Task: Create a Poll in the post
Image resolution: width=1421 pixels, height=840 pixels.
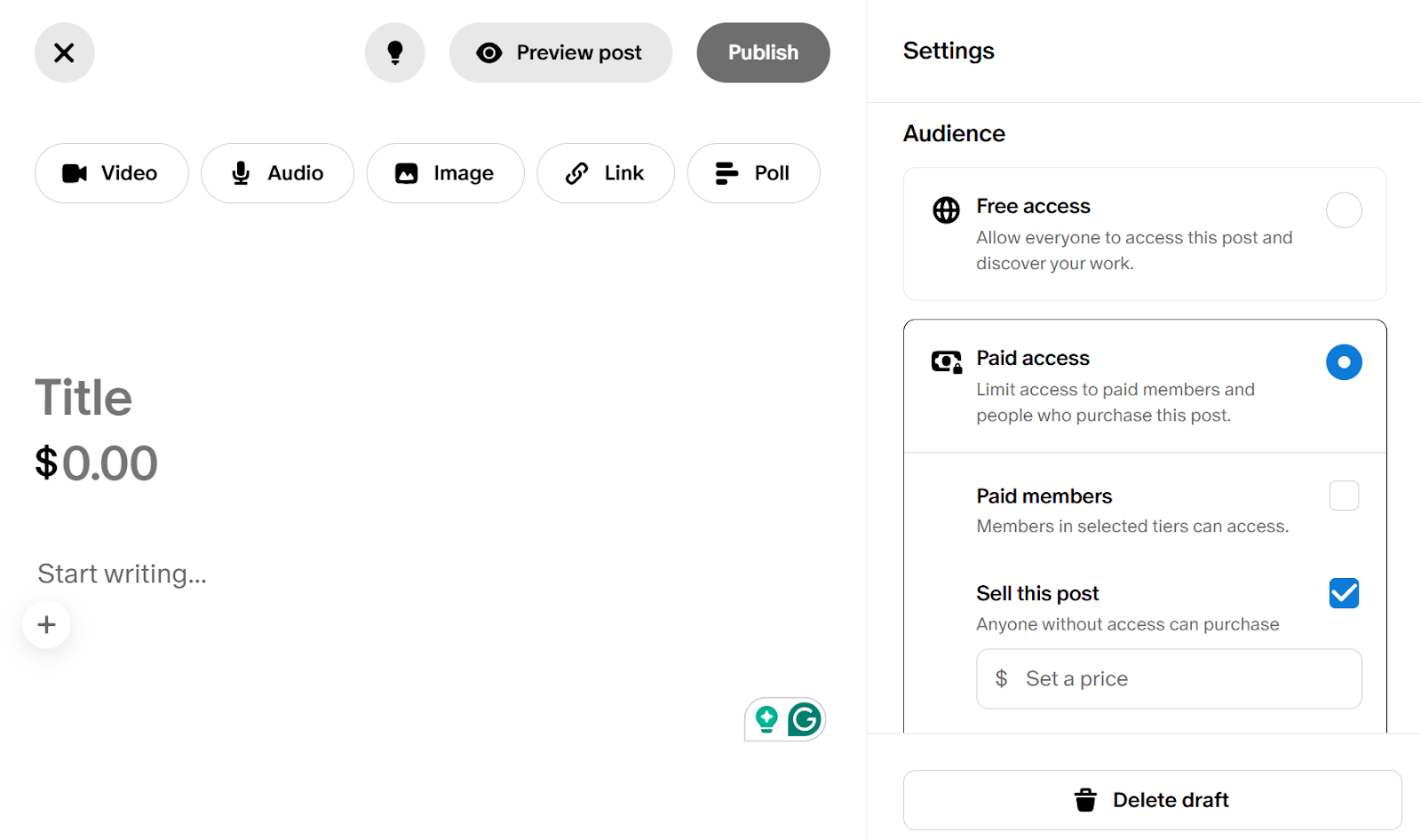Action: [x=753, y=173]
